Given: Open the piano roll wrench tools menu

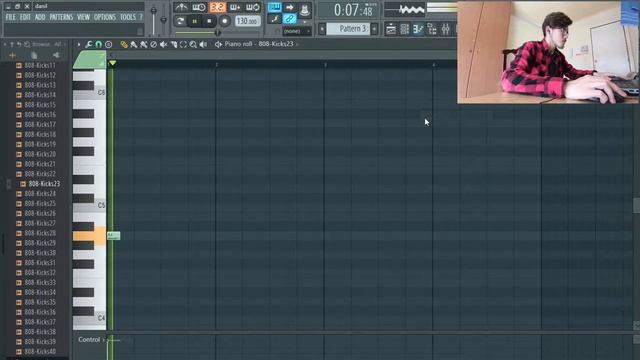Looking at the screenshot, I should pyautogui.click(x=89, y=44).
